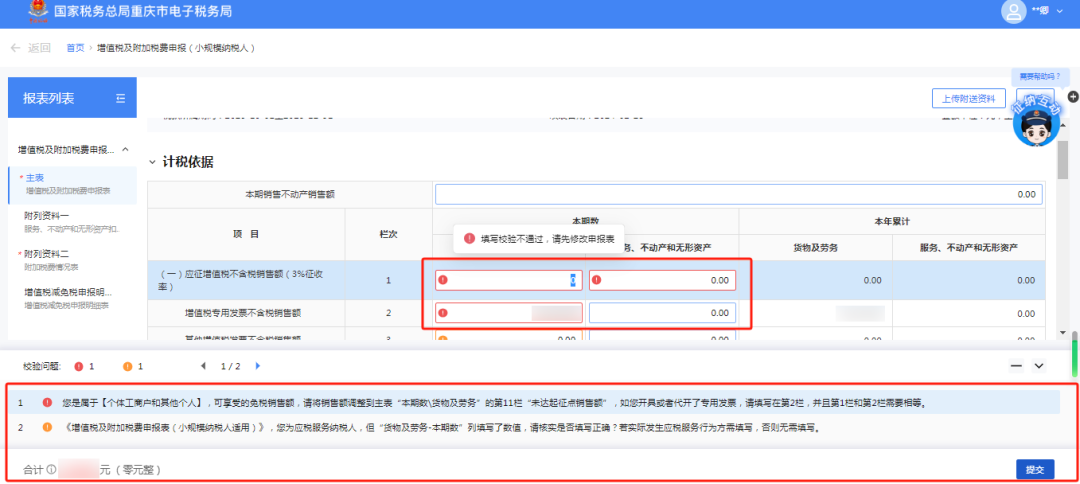Go to previous validation issue arrow
Image resolution: width=1080 pixels, height=484 pixels.
(203, 366)
